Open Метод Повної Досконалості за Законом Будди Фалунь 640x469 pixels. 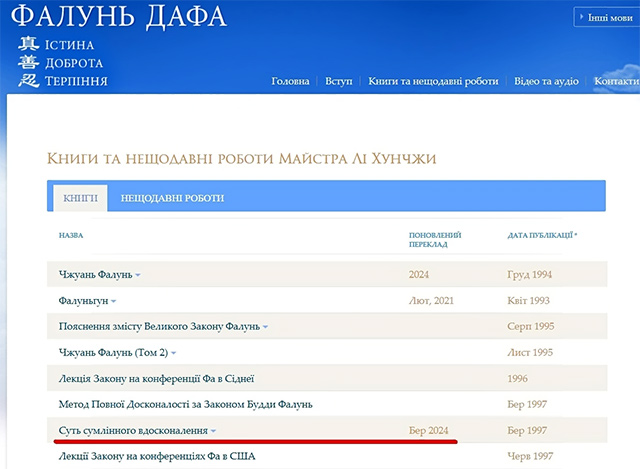(185, 405)
